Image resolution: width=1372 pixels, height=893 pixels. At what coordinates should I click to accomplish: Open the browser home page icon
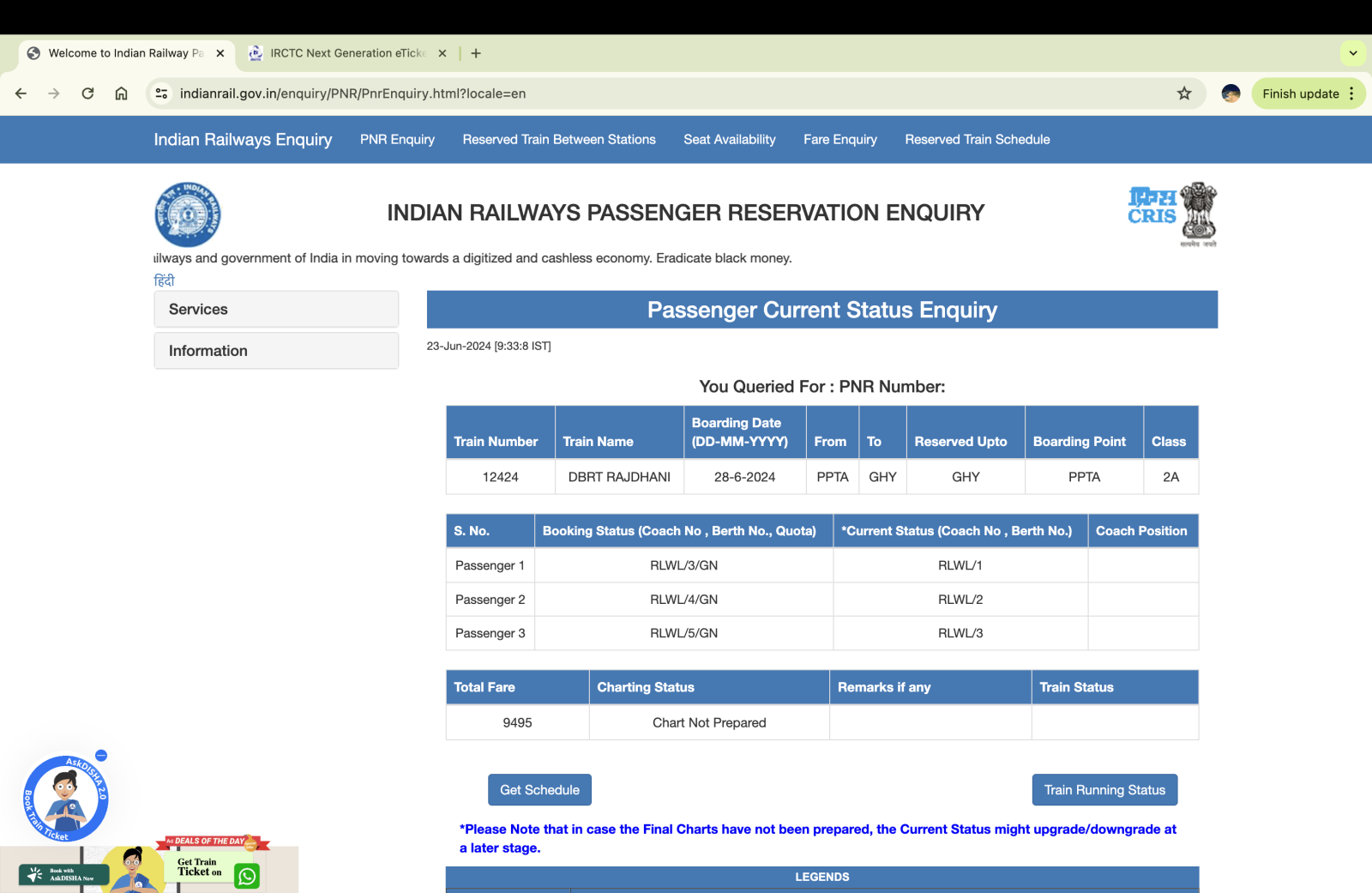pos(122,94)
